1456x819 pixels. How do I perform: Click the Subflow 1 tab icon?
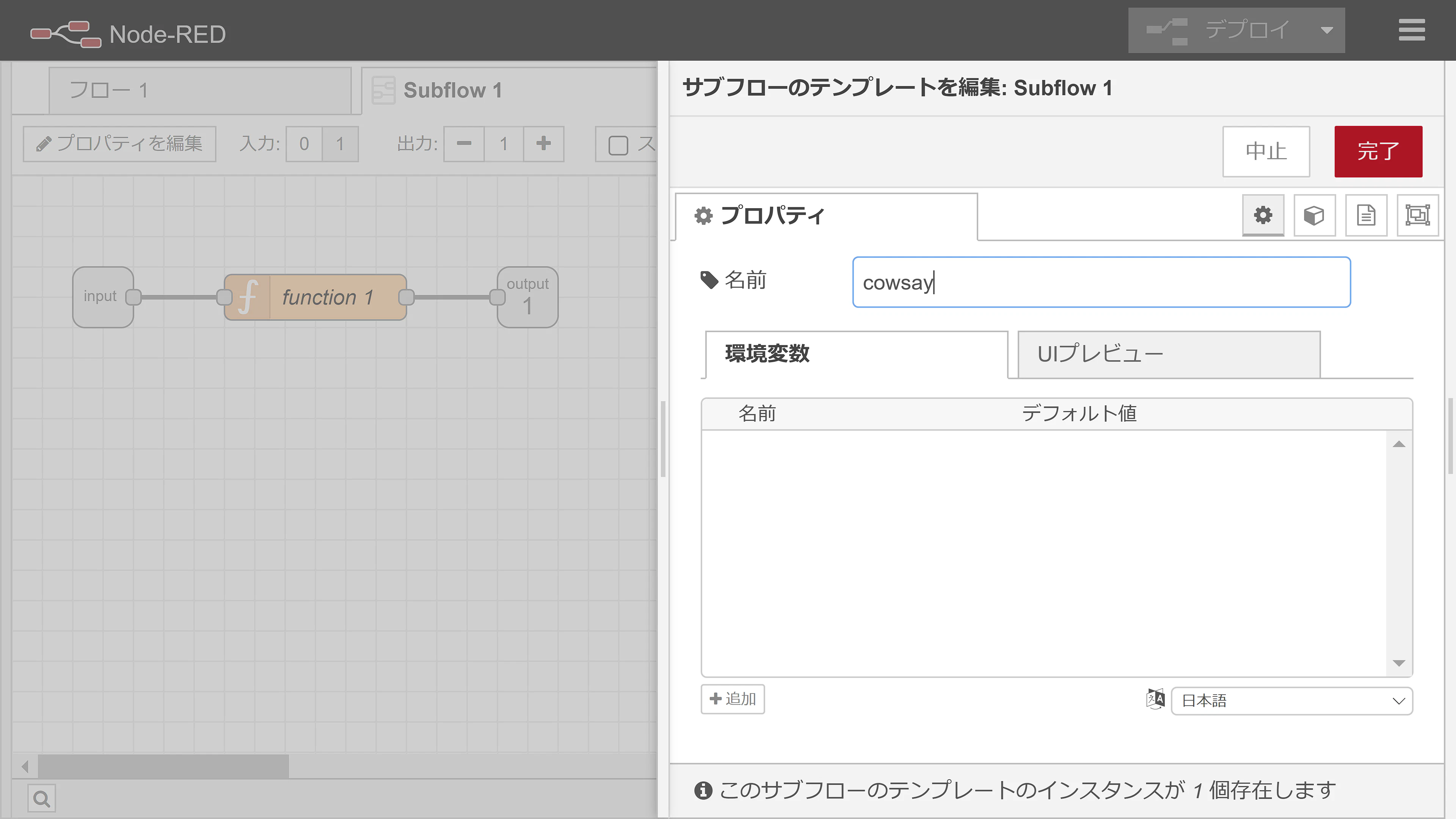[x=383, y=91]
